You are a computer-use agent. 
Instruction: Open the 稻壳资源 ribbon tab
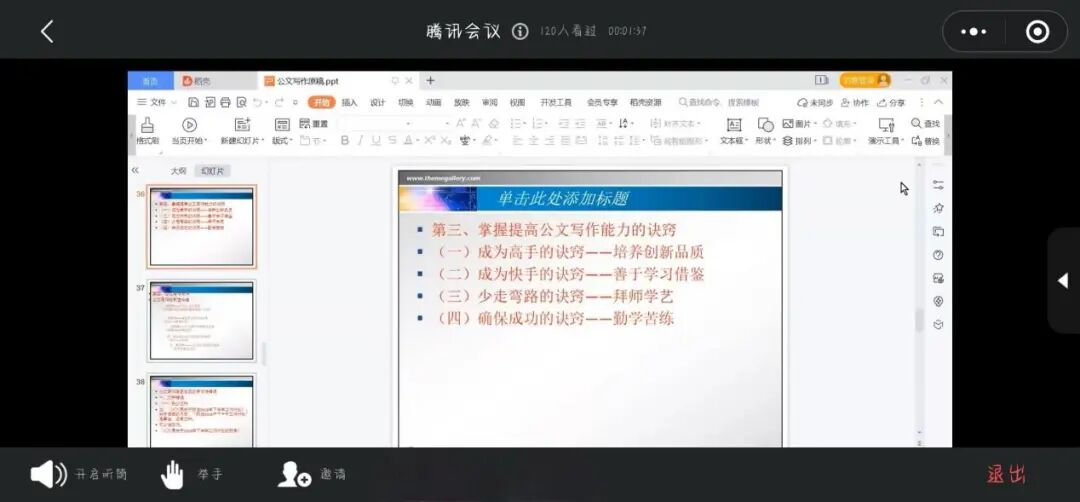pos(645,103)
